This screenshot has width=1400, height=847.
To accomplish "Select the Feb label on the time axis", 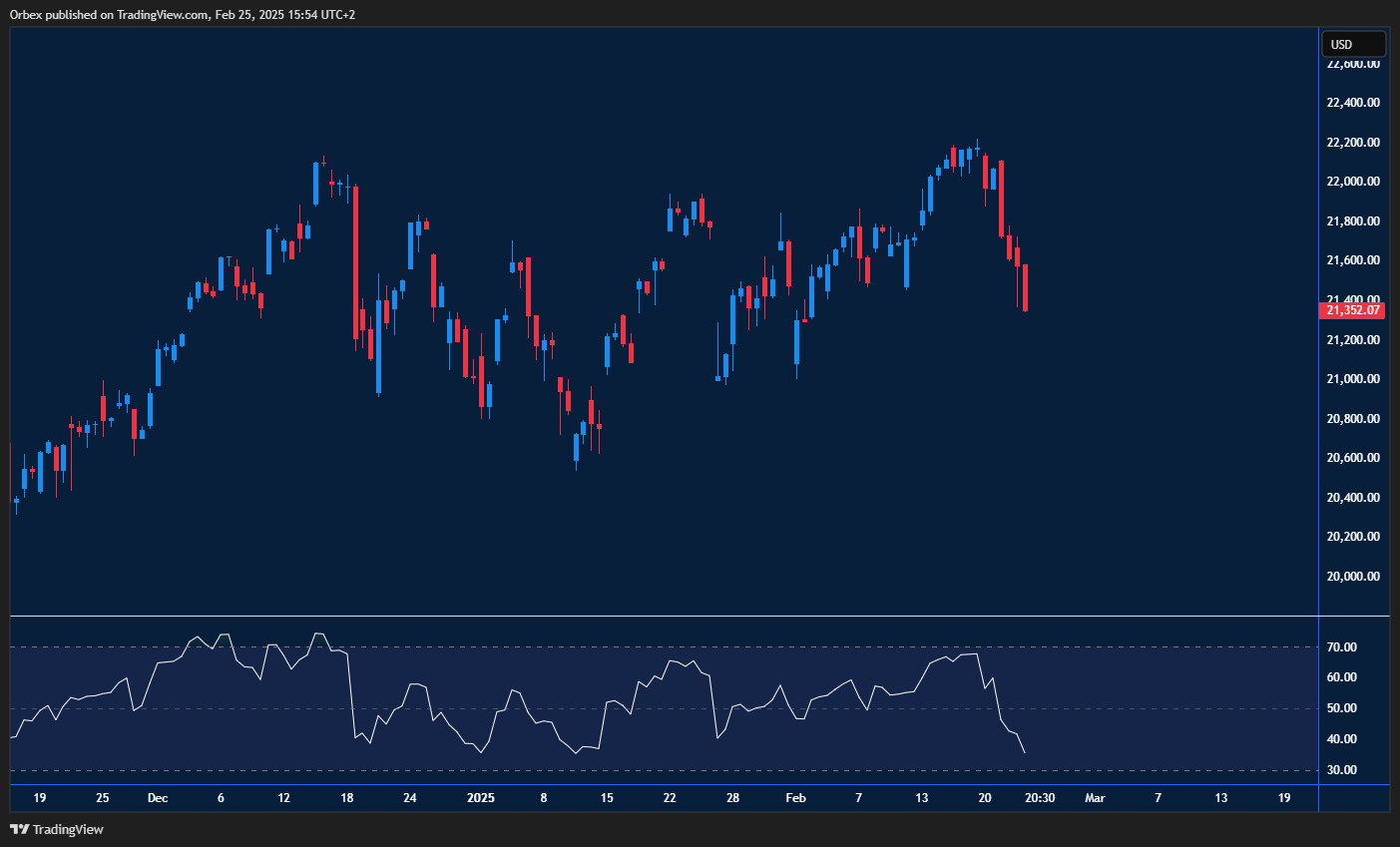I will (x=795, y=798).
